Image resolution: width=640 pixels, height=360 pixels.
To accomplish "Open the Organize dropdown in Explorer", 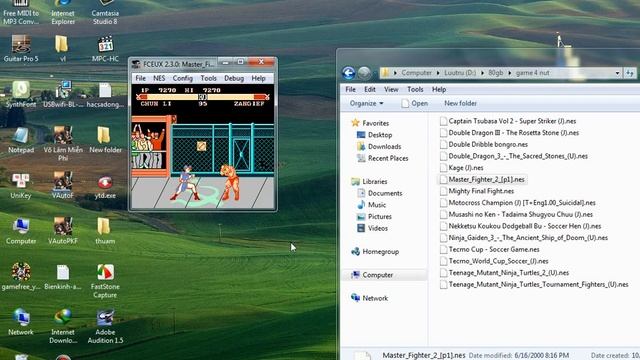I will pos(367,104).
